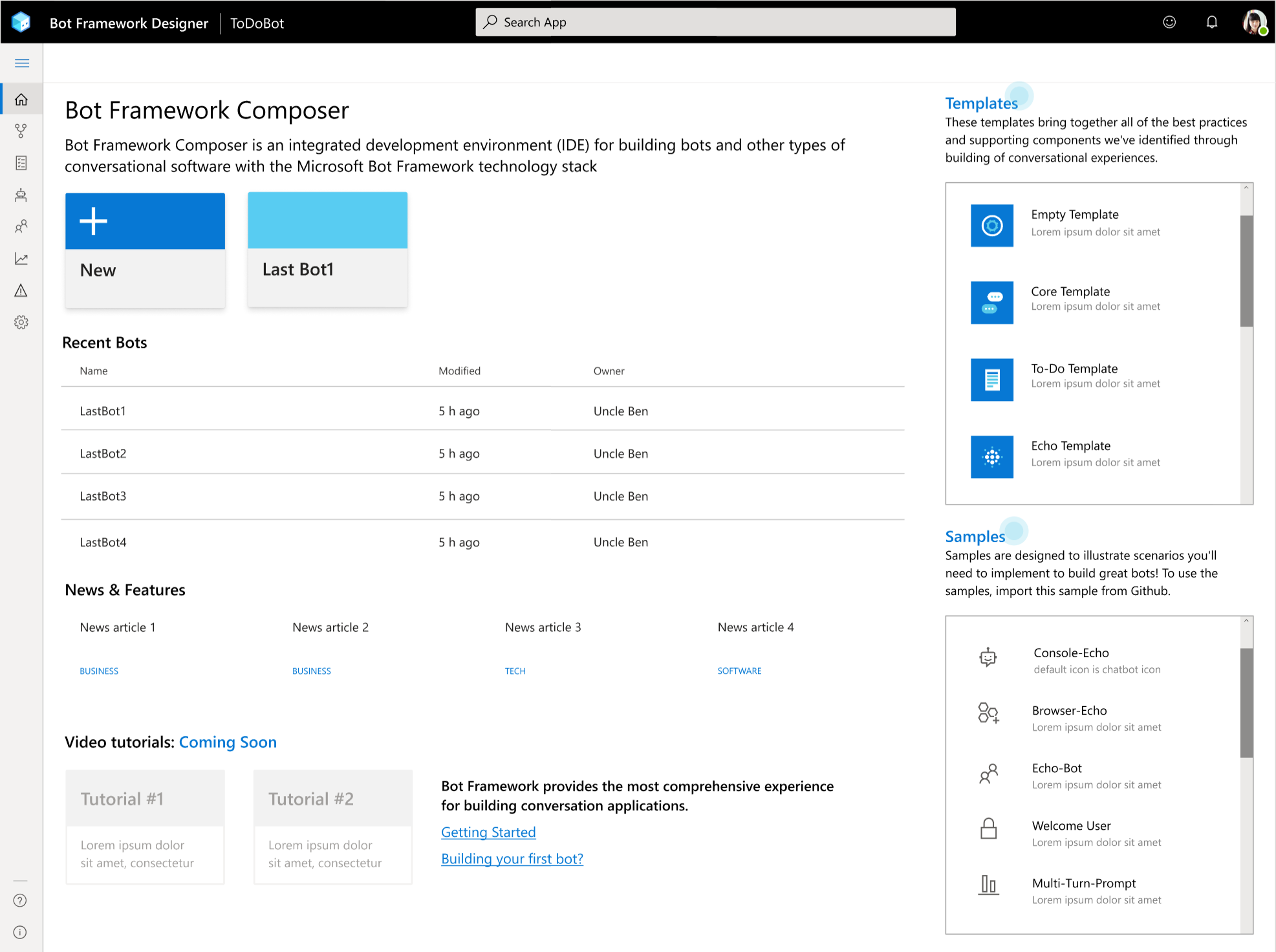Viewport: 1276px width, 952px height.
Task: Open the warning notifications icon in sidebar
Action: [x=21, y=290]
